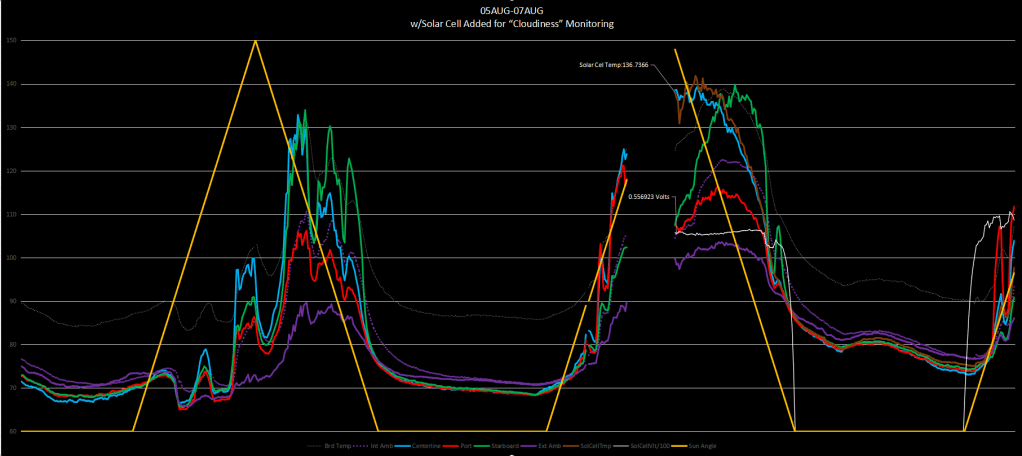The height and width of the screenshot is (456, 1022).
Task: Click the blue Centerline legend line swatch
Action: [x=403, y=446]
